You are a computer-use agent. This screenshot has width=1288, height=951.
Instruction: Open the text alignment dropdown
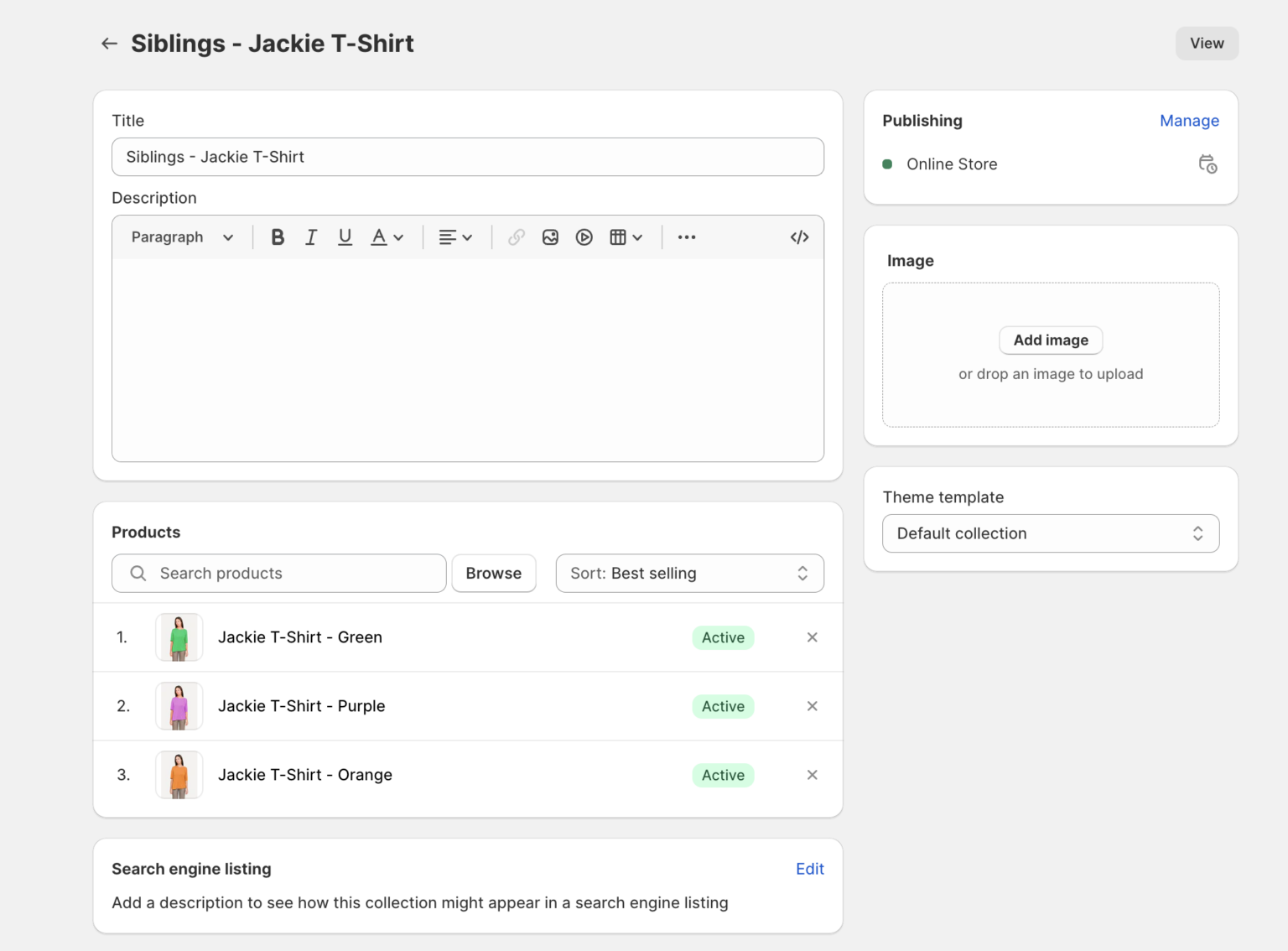click(454, 236)
